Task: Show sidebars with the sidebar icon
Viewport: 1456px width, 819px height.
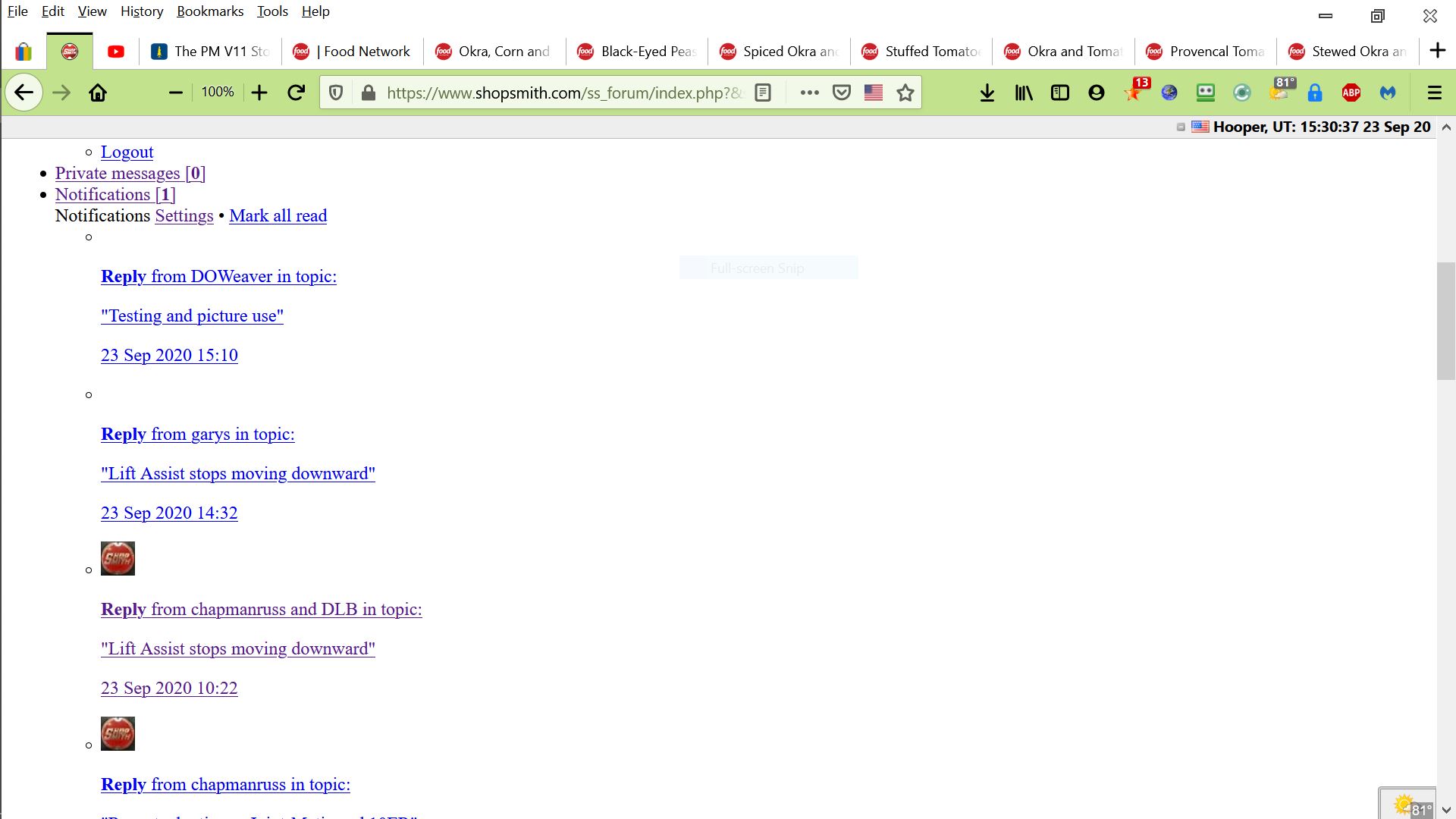Action: (1060, 93)
